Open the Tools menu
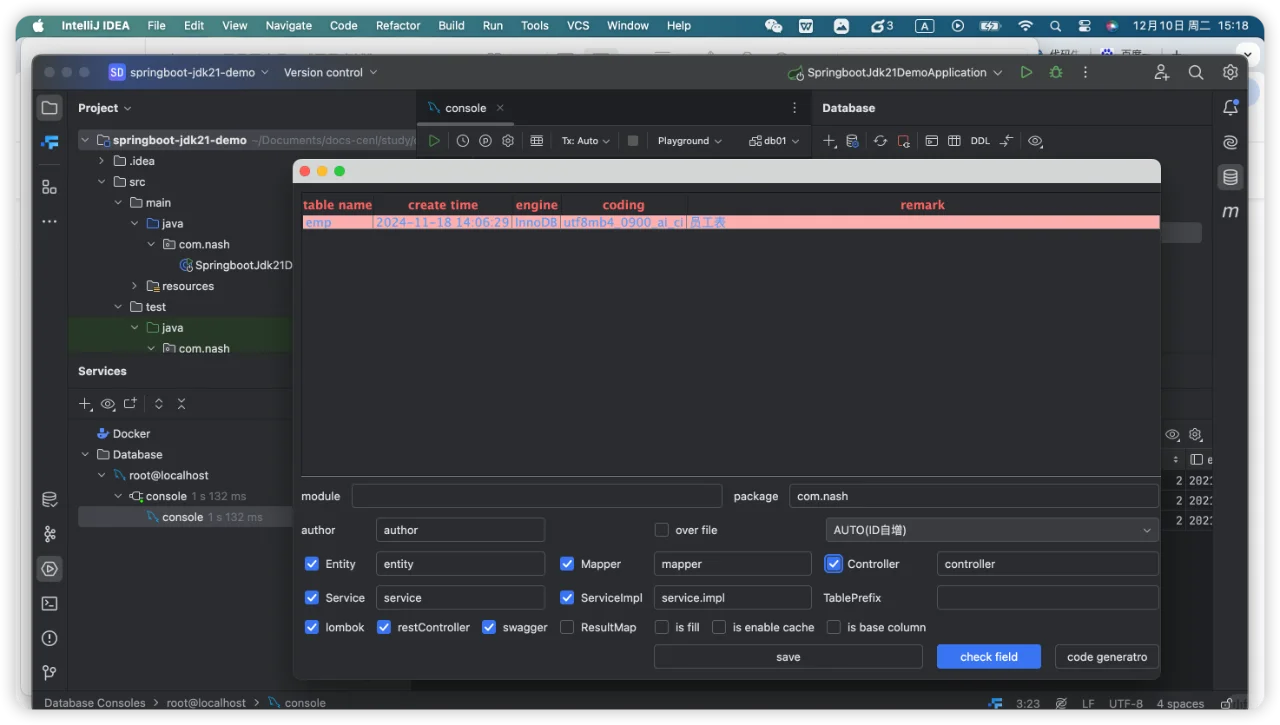This screenshot has height=725, width=1280. (535, 25)
